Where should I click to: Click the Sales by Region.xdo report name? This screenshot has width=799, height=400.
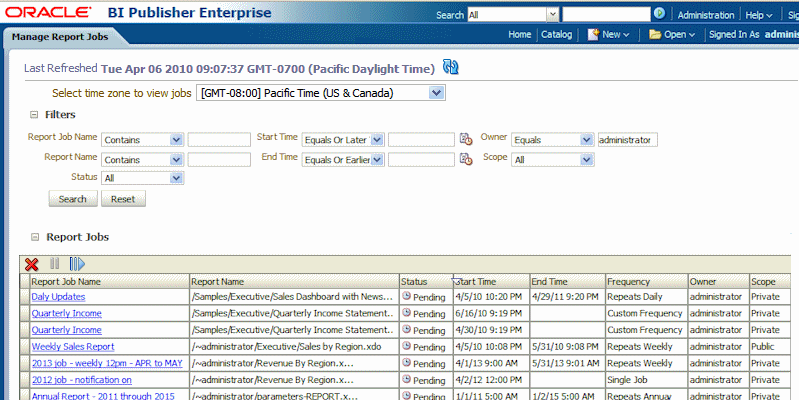[x=286, y=346]
